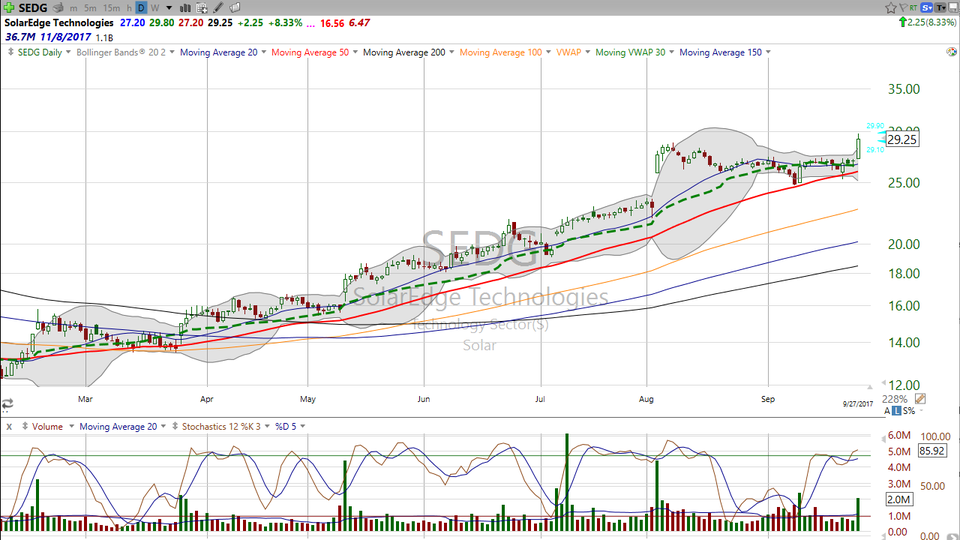Screen dimensions: 960x540
Task: Select the Daily 'D' timeframe button
Action: pos(141,8)
